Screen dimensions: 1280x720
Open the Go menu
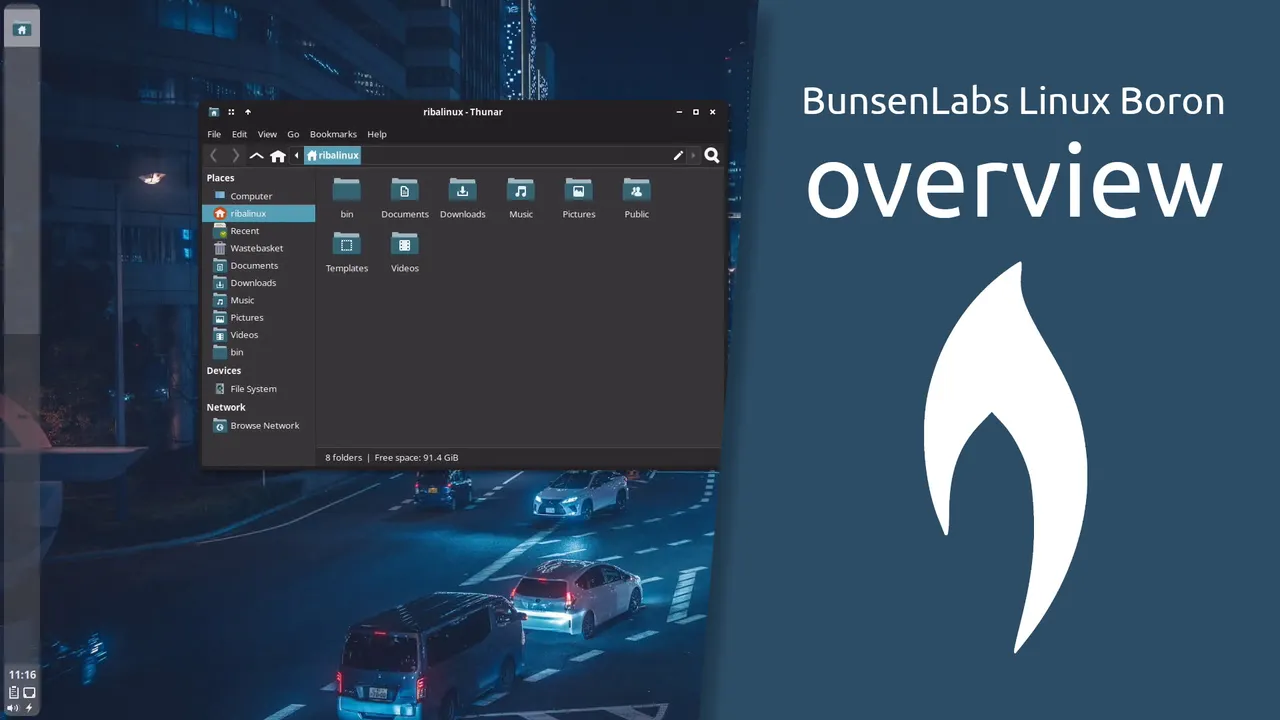click(293, 134)
